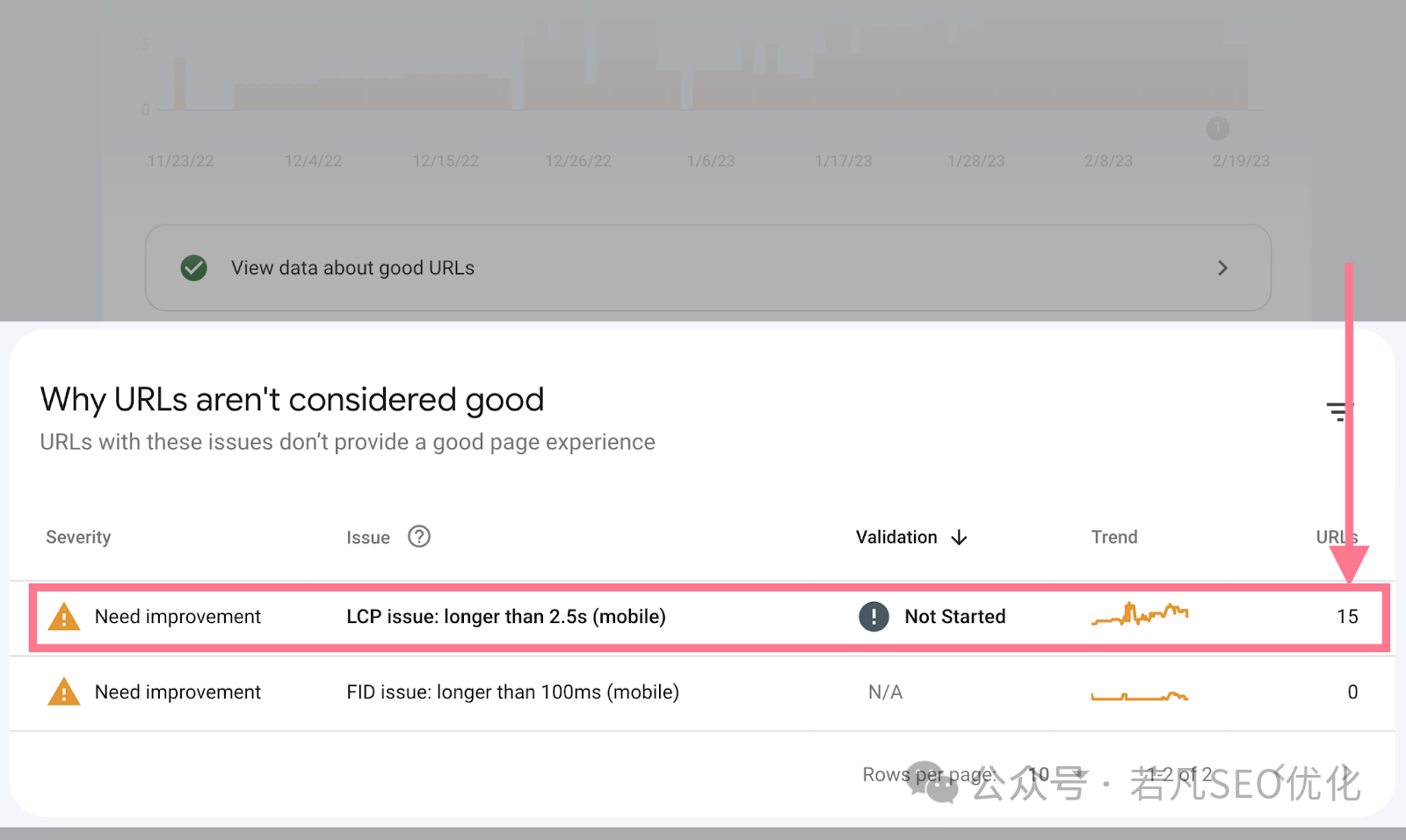Viewport: 1406px width, 840px height.
Task: Open the filter rows icon
Action: tap(1339, 410)
